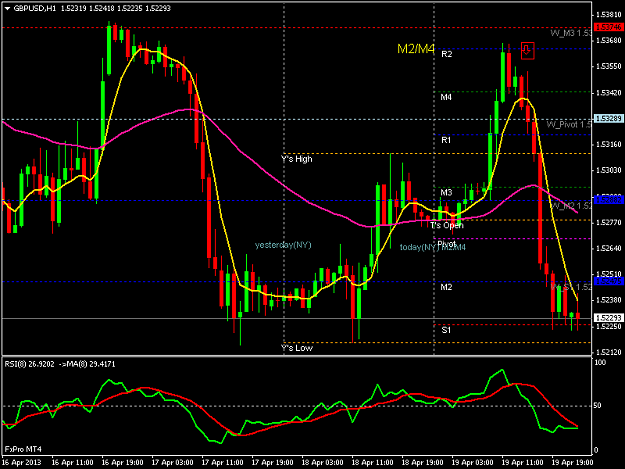Click the RSI(8) 26.9202 indicator label

(x=29, y=364)
